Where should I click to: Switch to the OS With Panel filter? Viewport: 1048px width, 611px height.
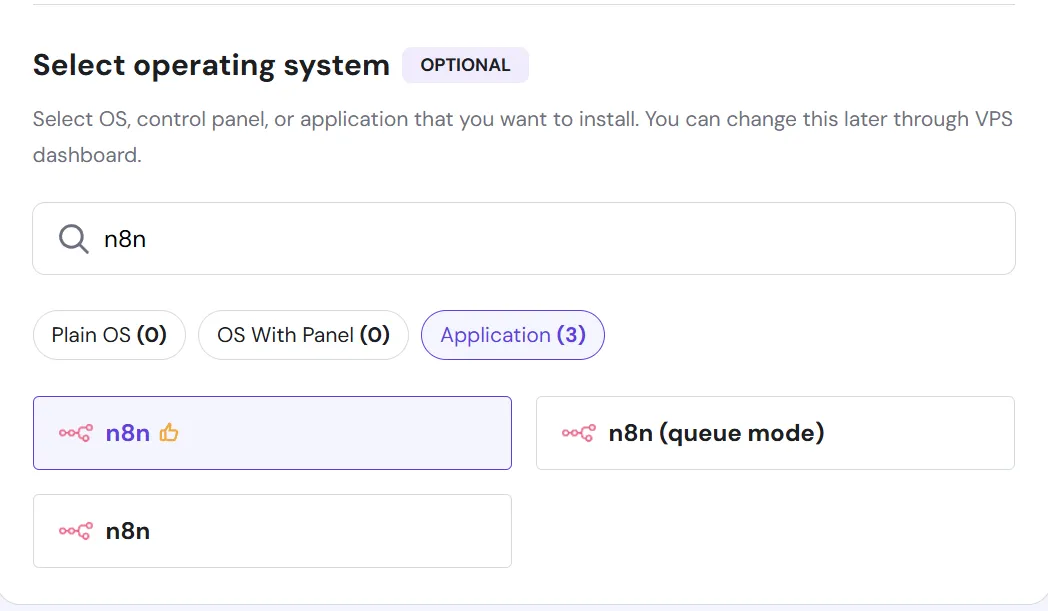click(x=303, y=335)
